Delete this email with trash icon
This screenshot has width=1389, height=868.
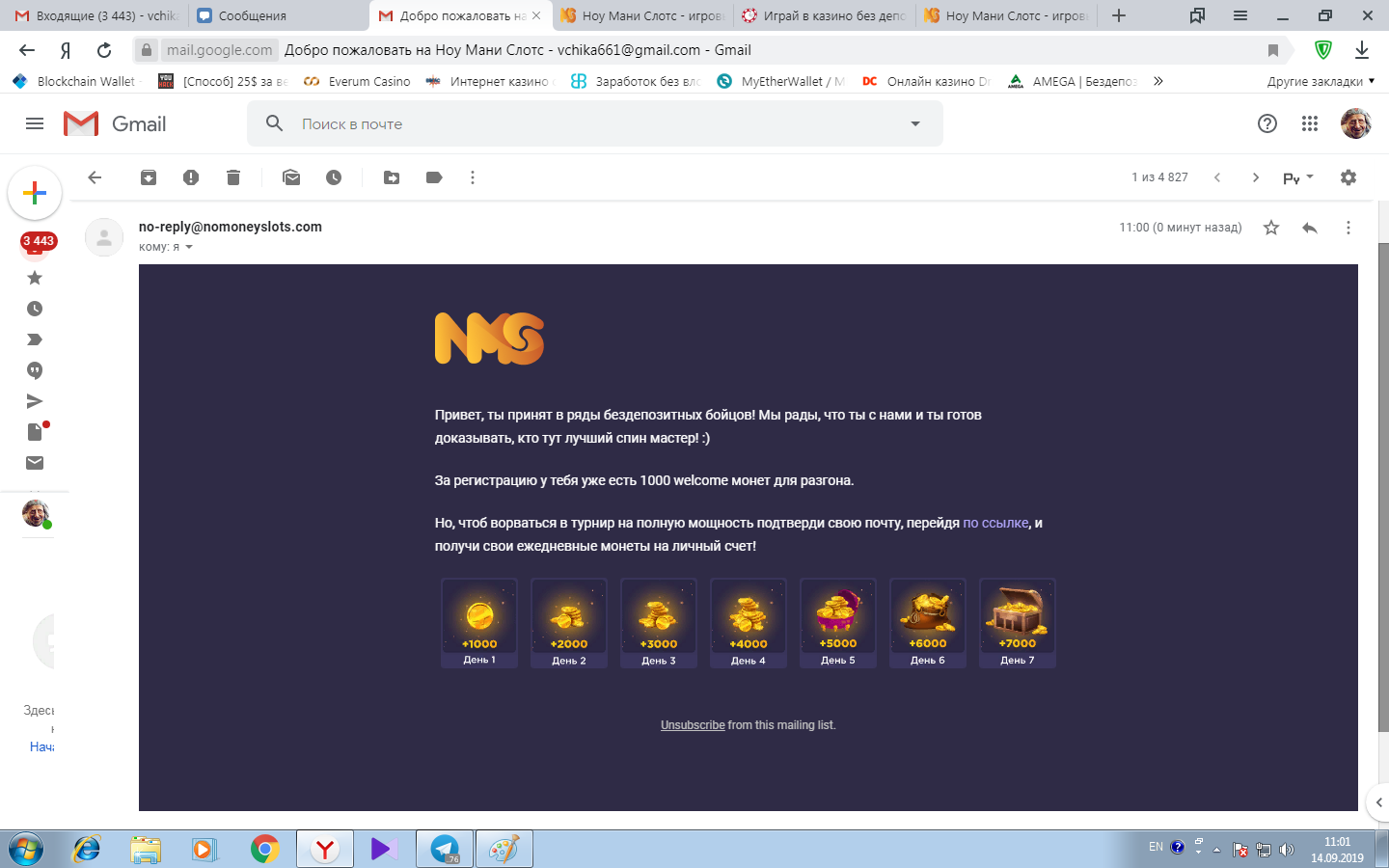coord(233,177)
